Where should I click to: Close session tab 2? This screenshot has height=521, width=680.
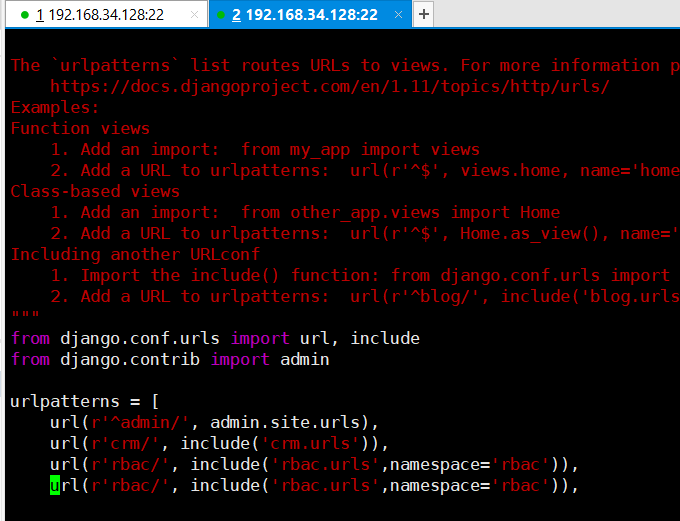point(398,15)
